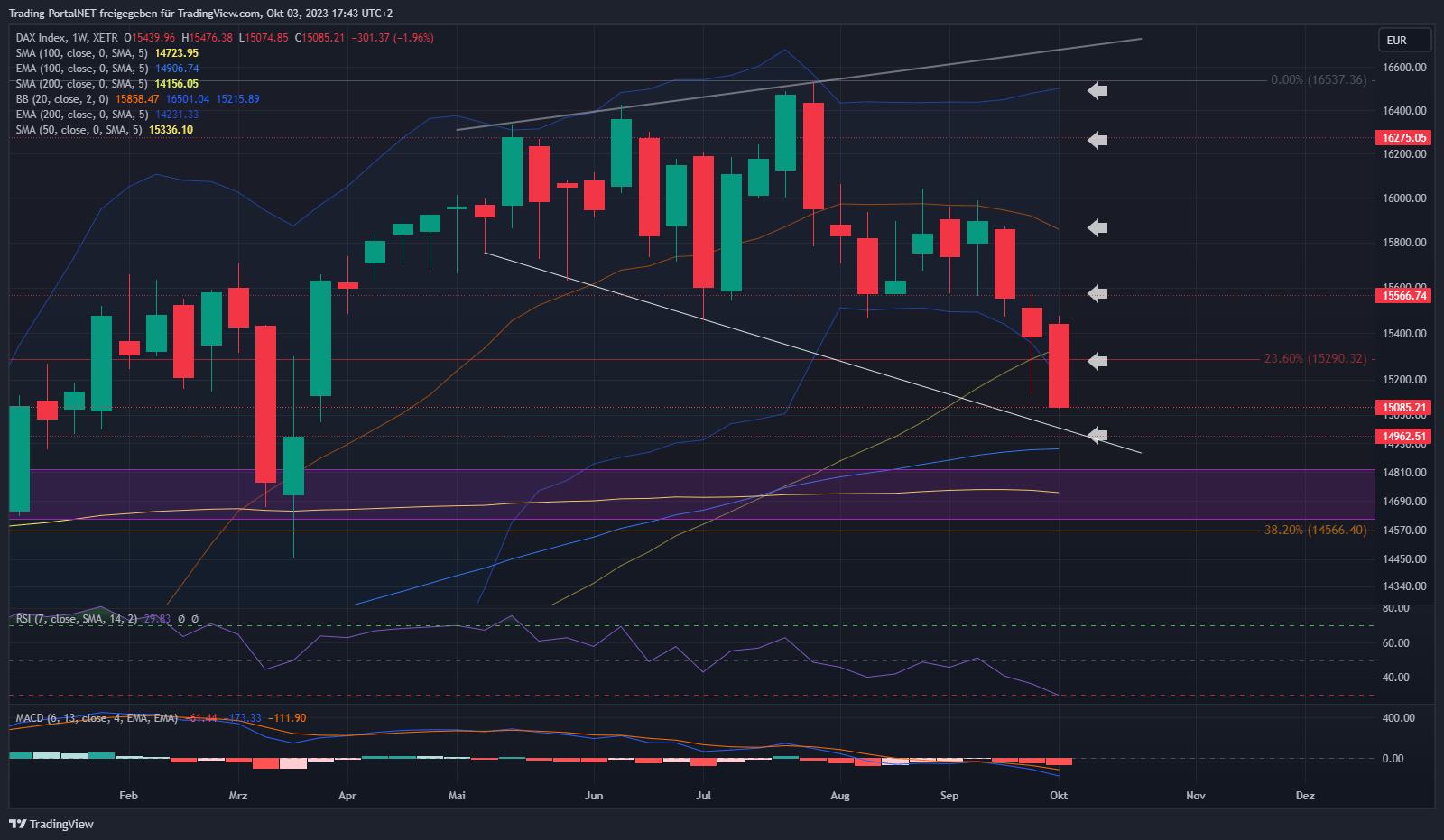Click the Okt label on time axis
1444x840 pixels.
tap(1059, 796)
